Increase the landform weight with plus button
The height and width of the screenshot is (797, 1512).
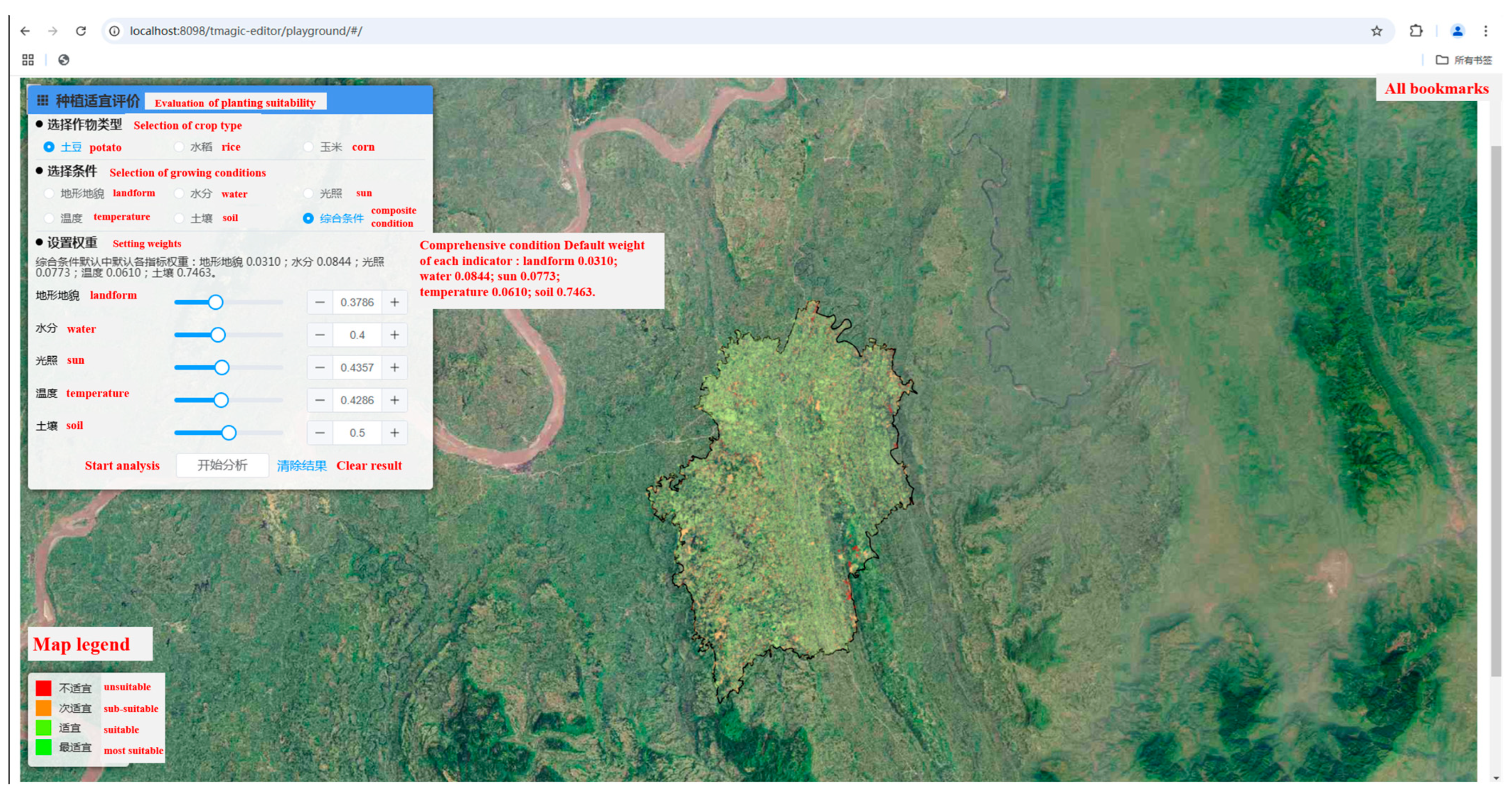point(394,302)
